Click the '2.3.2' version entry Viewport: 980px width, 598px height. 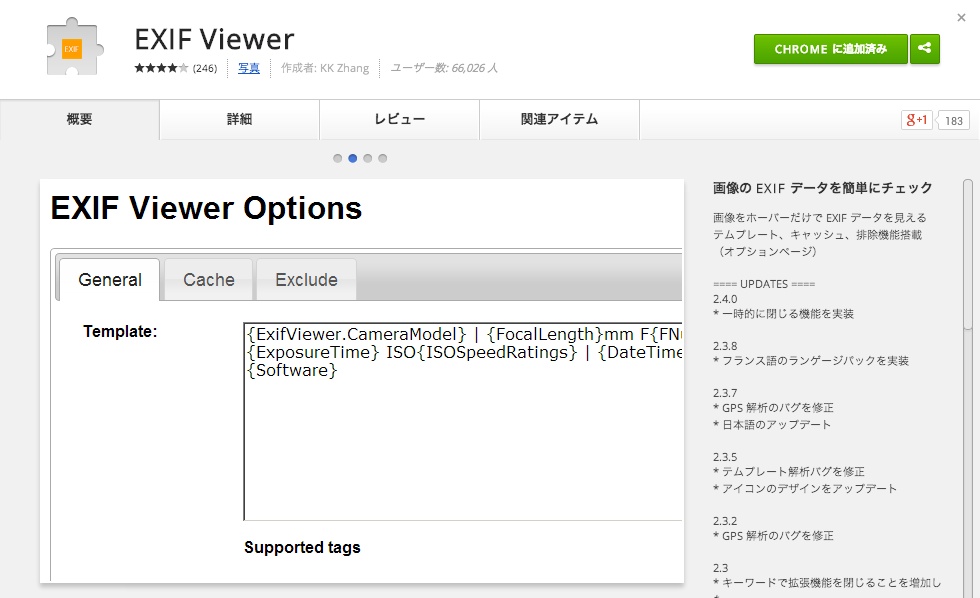coord(725,521)
